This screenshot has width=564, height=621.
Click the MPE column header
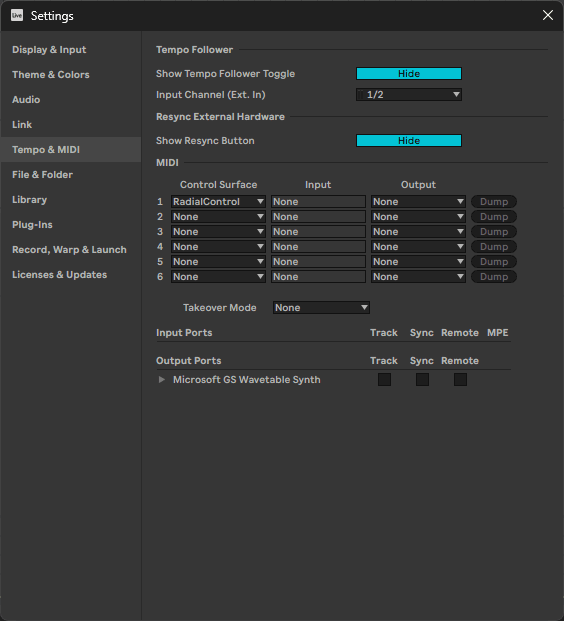(497, 333)
